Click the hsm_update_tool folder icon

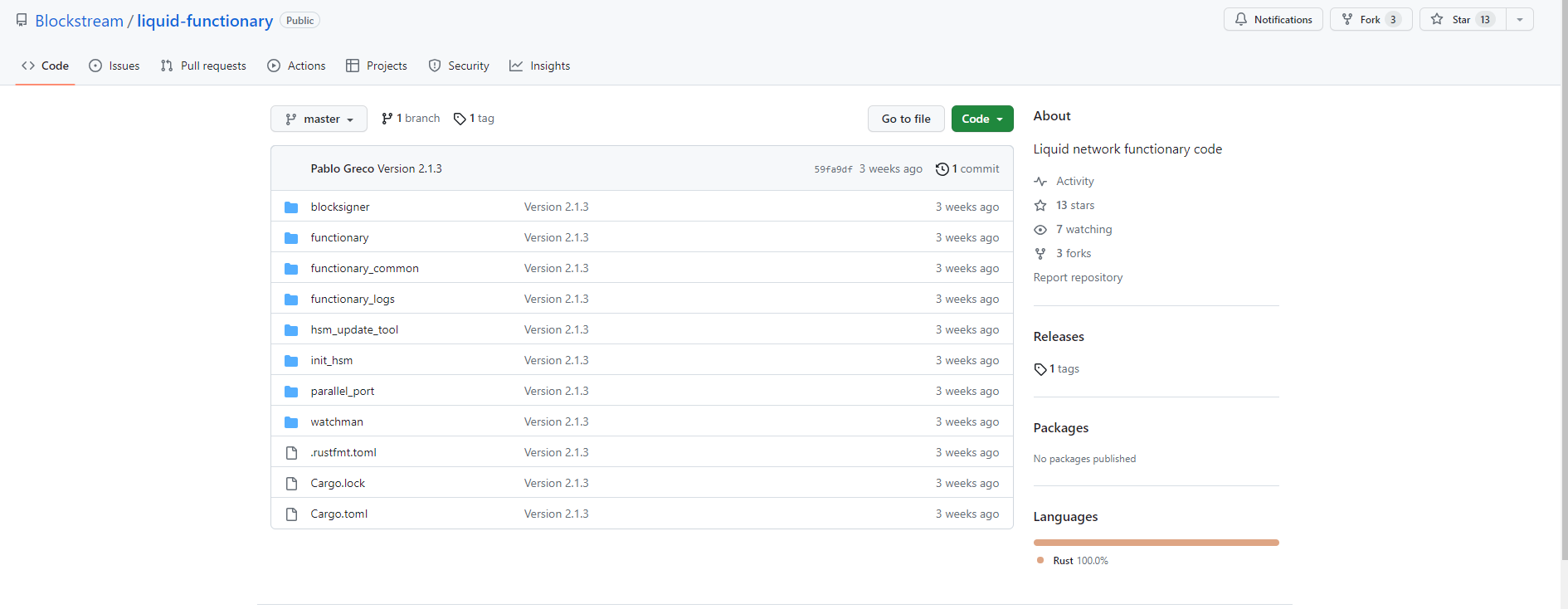pos(291,330)
